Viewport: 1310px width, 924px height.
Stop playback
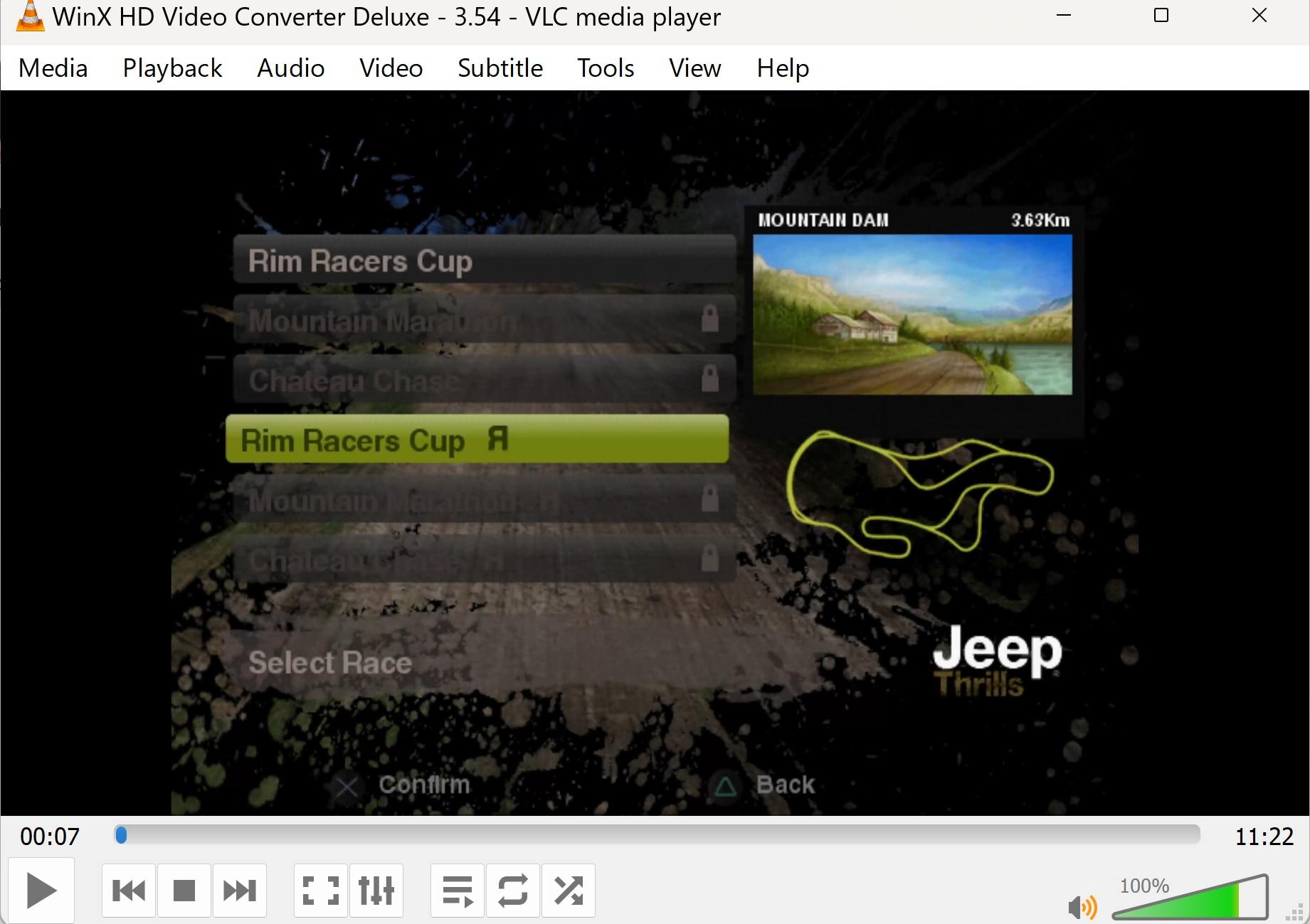(x=184, y=891)
